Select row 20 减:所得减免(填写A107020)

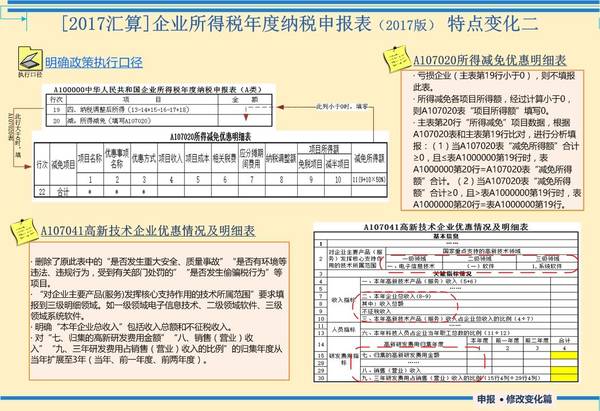(x=159, y=121)
